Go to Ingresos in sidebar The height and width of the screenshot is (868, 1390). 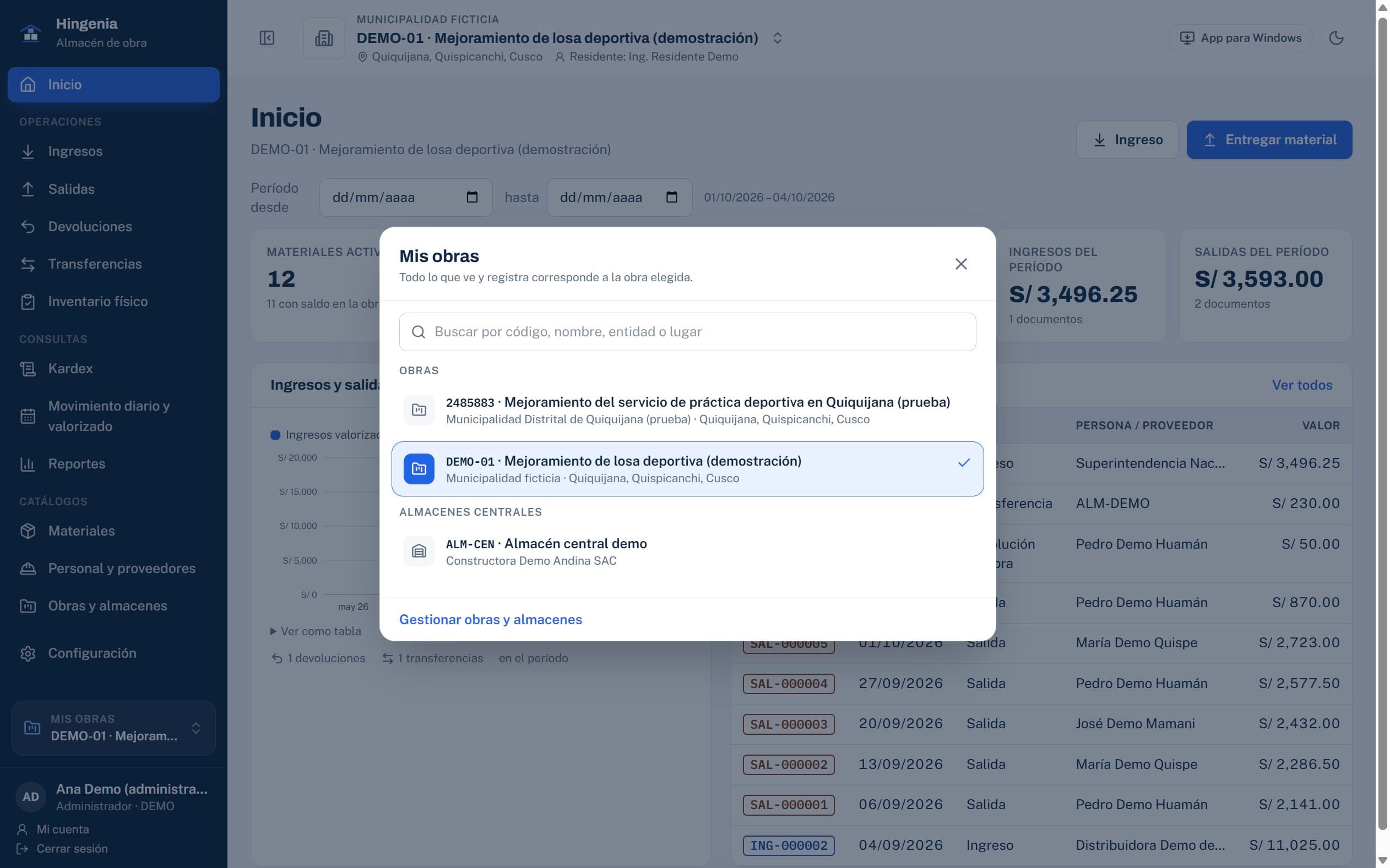point(114,151)
